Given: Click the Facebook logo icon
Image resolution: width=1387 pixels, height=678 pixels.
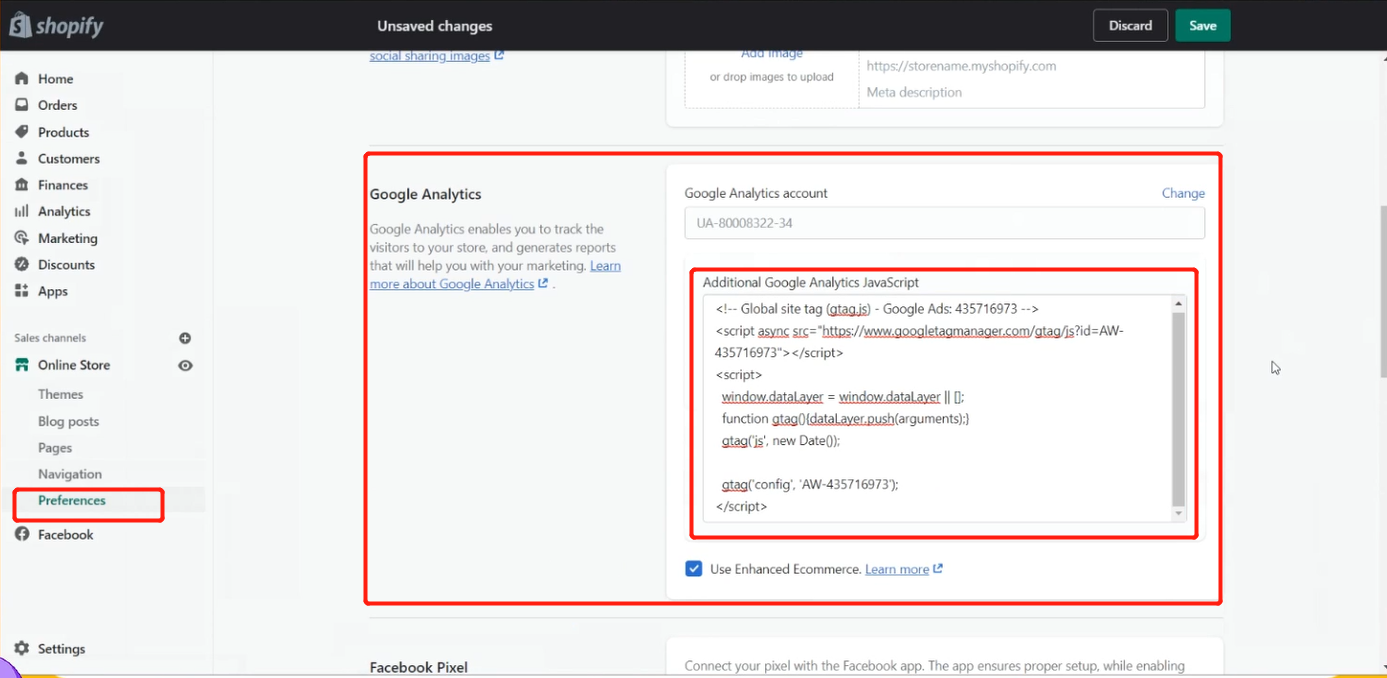Looking at the screenshot, I should (21, 535).
